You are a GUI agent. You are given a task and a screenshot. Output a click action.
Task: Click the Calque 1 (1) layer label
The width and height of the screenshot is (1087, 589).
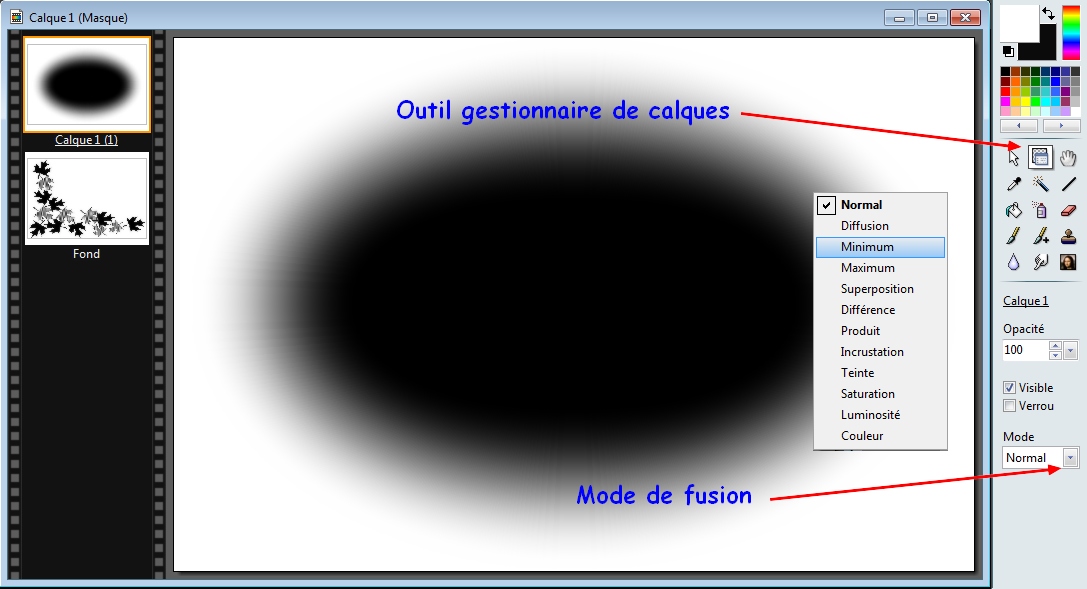[x=87, y=140]
